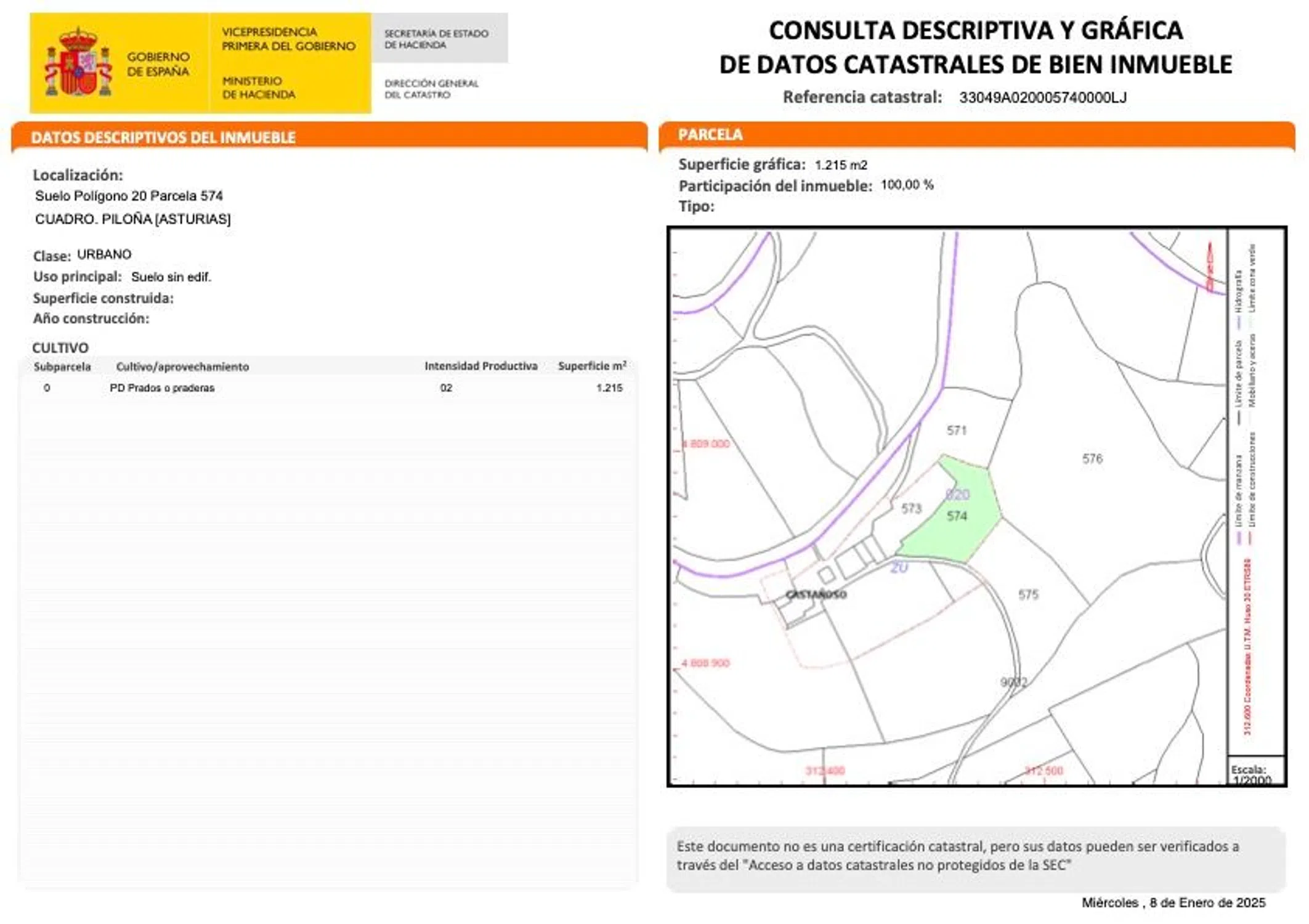Click the cadastral reference 33049A020005740000LJ

pyautogui.click(x=1042, y=97)
